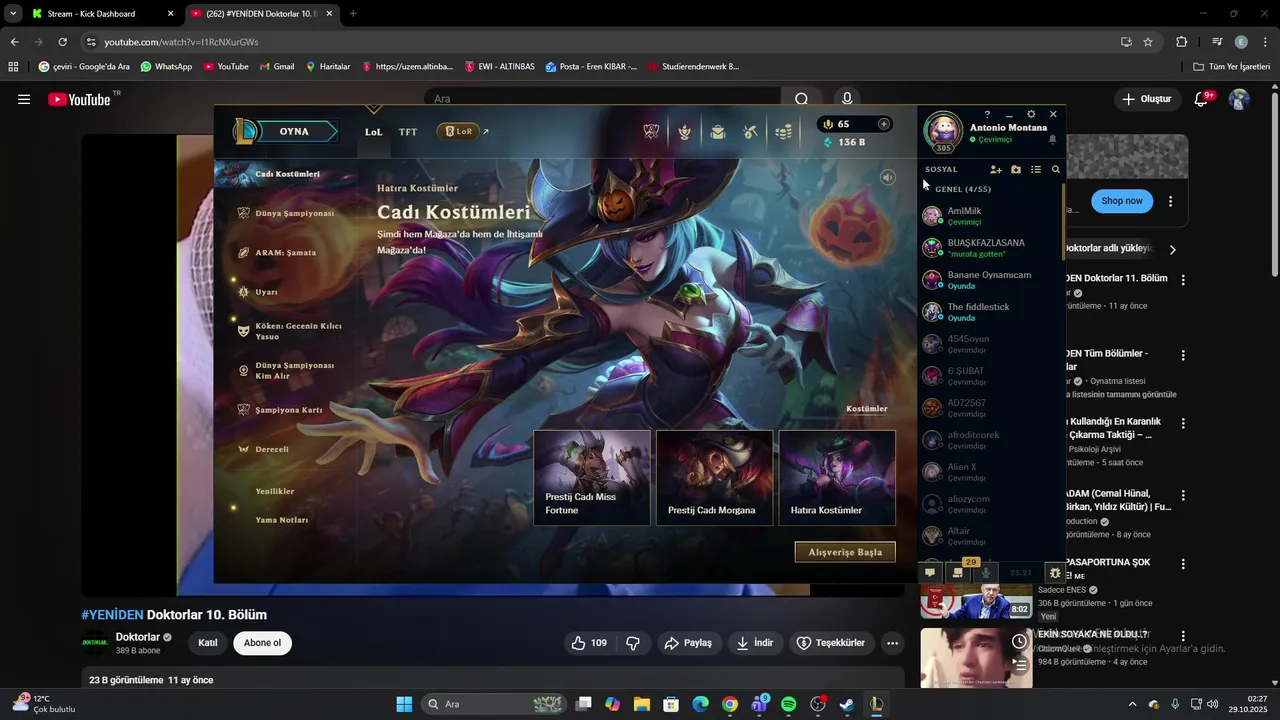Open YouTube notifications bell

(1201, 99)
